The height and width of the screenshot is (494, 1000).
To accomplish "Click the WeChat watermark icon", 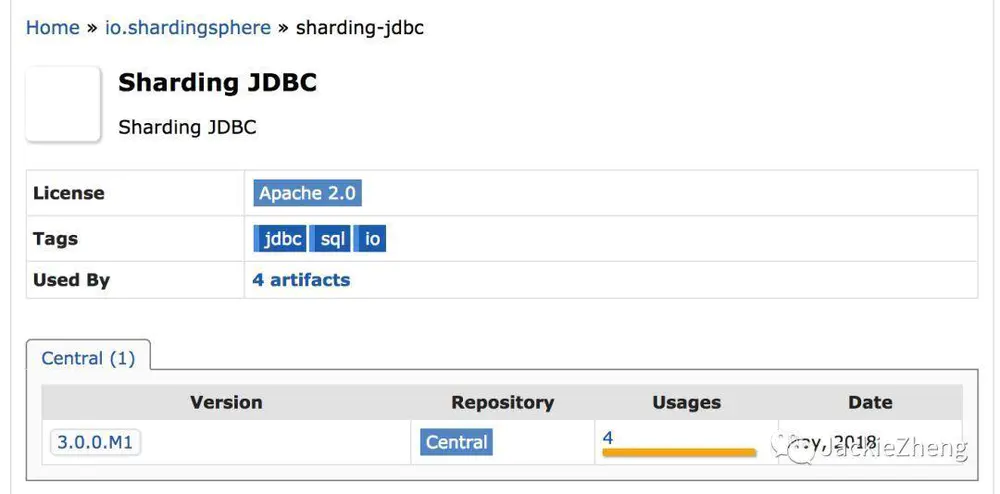I will click(x=795, y=448).
